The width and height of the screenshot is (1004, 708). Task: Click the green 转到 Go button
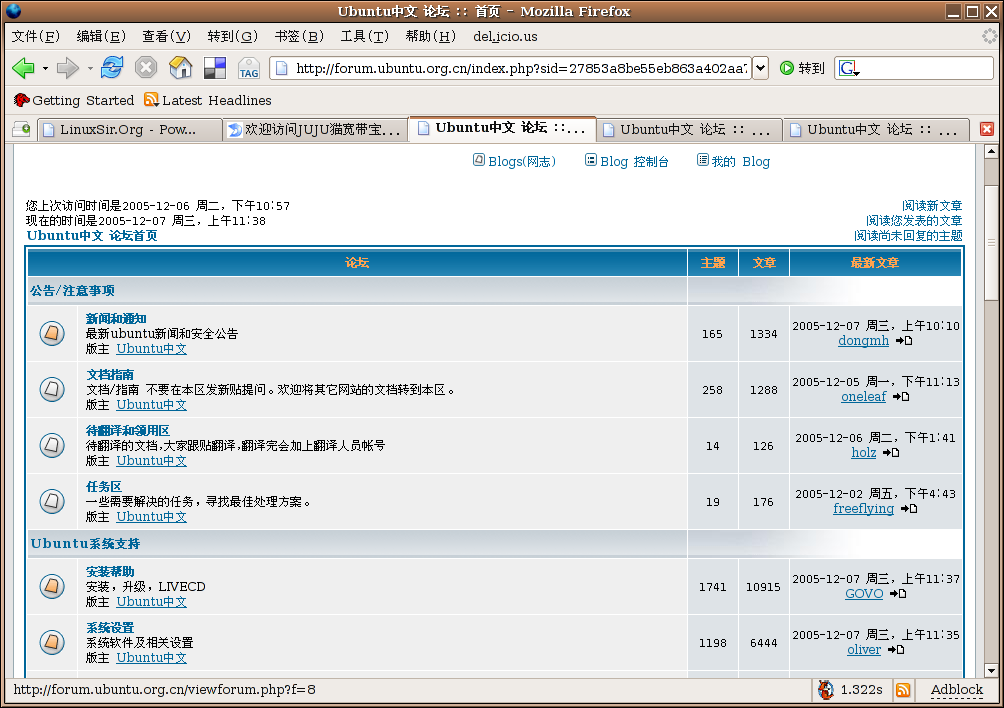[802, 68]
